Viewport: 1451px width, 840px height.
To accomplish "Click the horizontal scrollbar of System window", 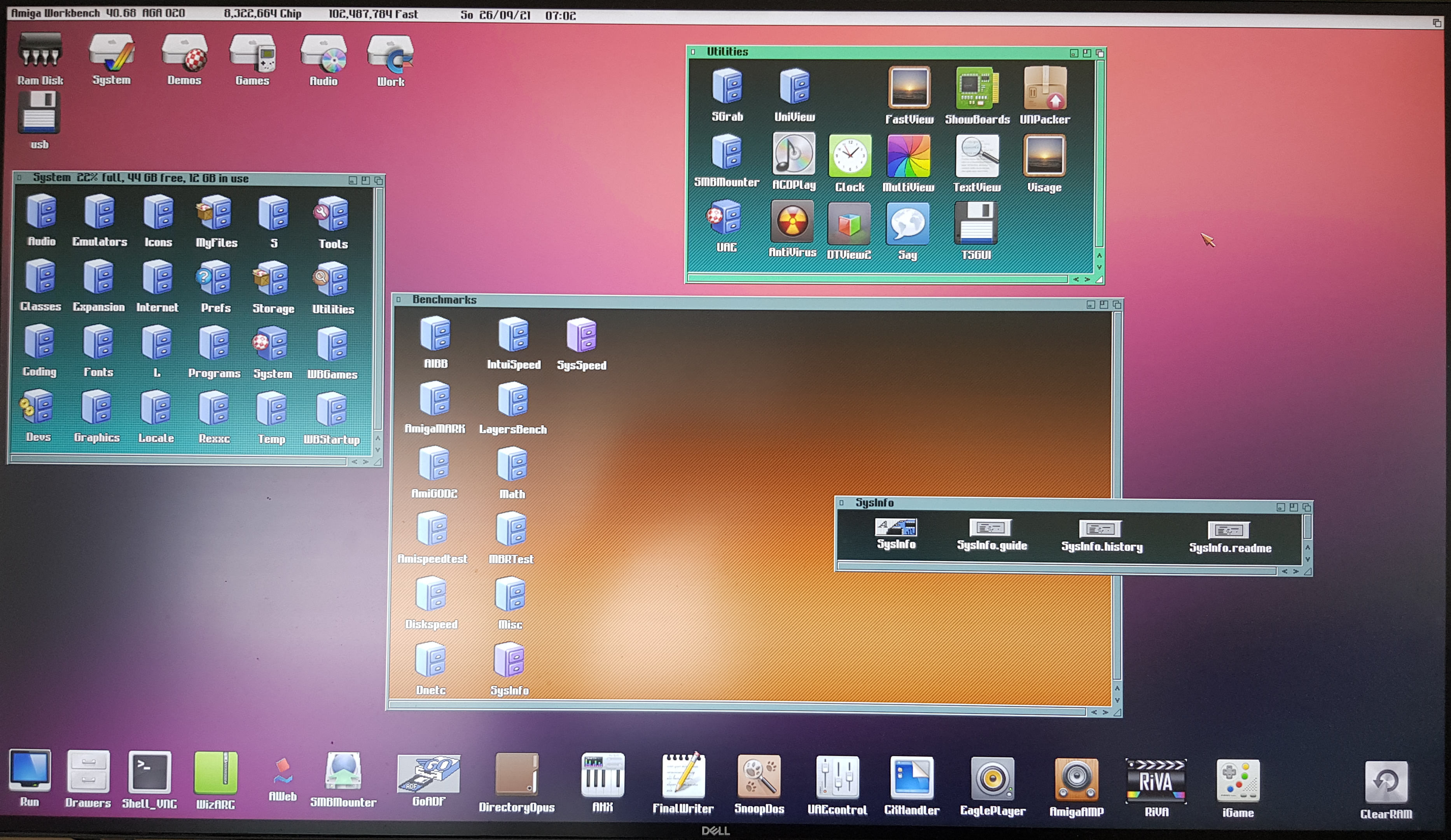I will click(178, 461).
